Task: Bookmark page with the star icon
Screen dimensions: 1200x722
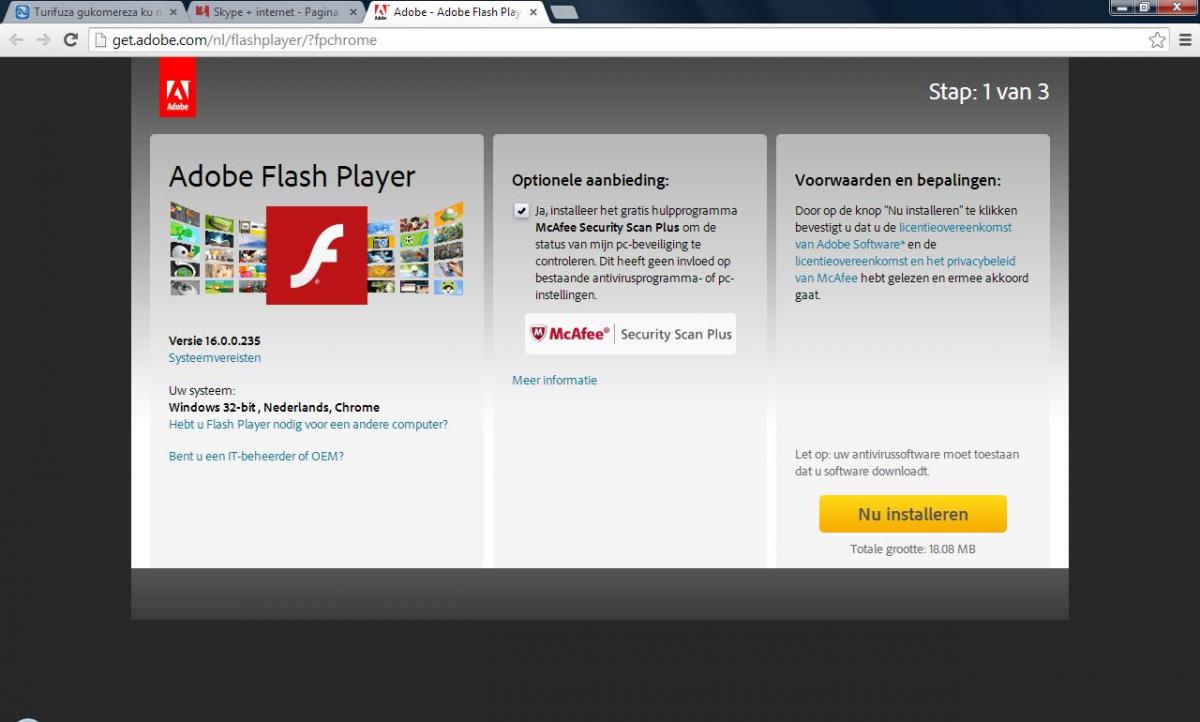Action: [x=1157, y=40]
